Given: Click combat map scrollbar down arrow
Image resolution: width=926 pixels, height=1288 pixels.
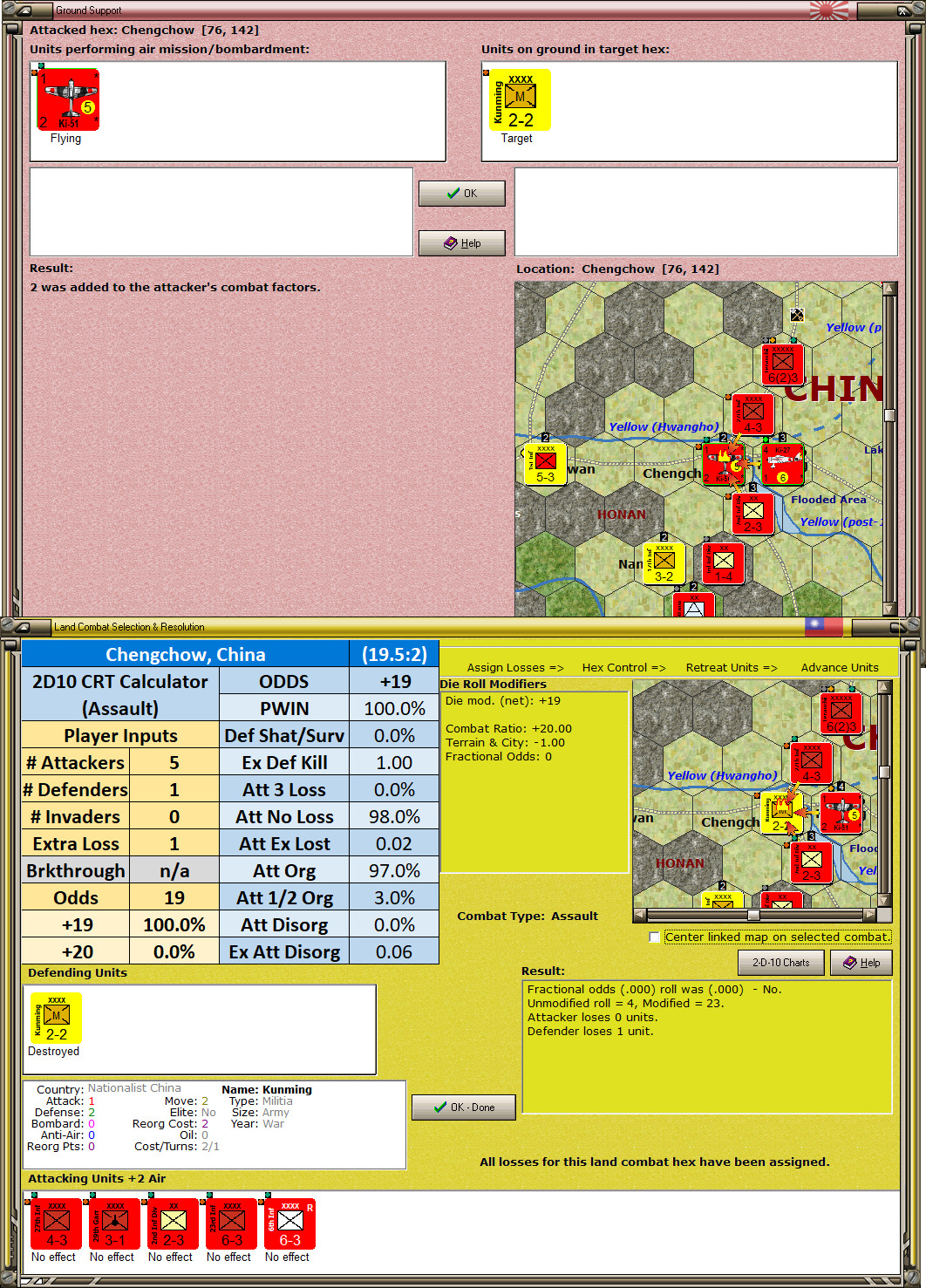Looking at the screenshot, I should (x=884, y=901).
